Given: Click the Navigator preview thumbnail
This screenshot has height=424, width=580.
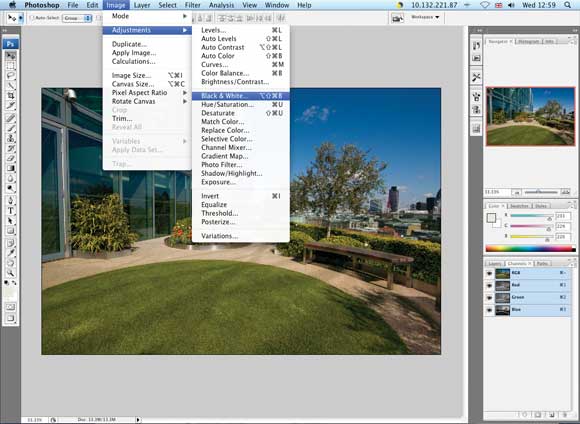Looking at the screenshot, I should pyautogui.click(x=530, y=116).
